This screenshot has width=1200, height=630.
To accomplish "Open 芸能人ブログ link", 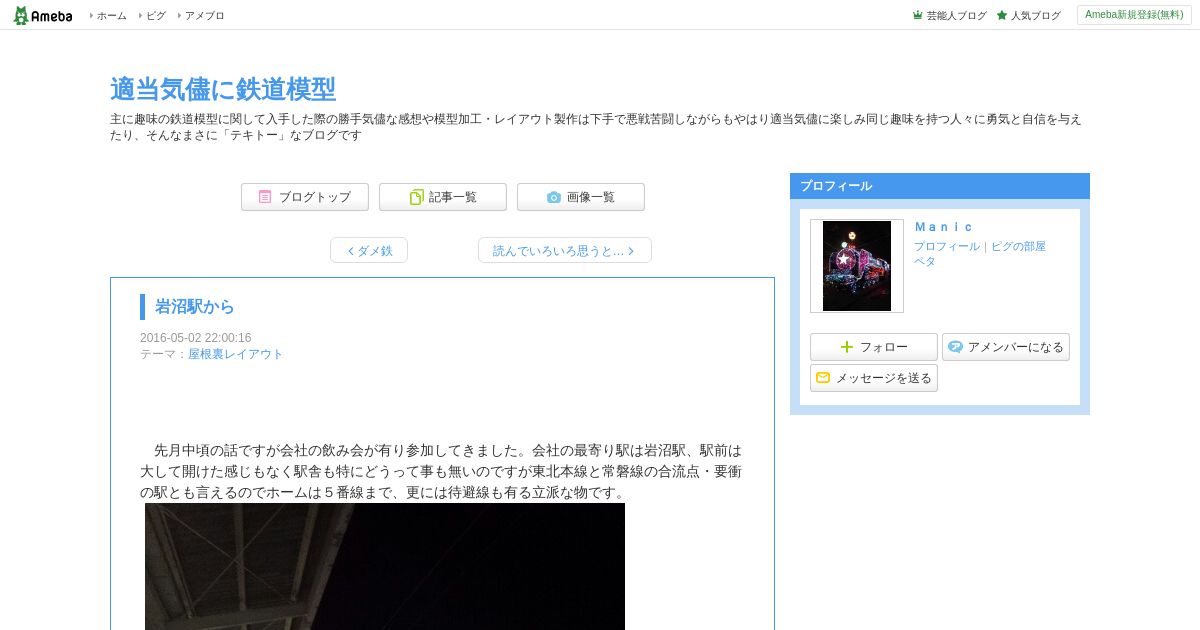I will (x=956, y=16).
